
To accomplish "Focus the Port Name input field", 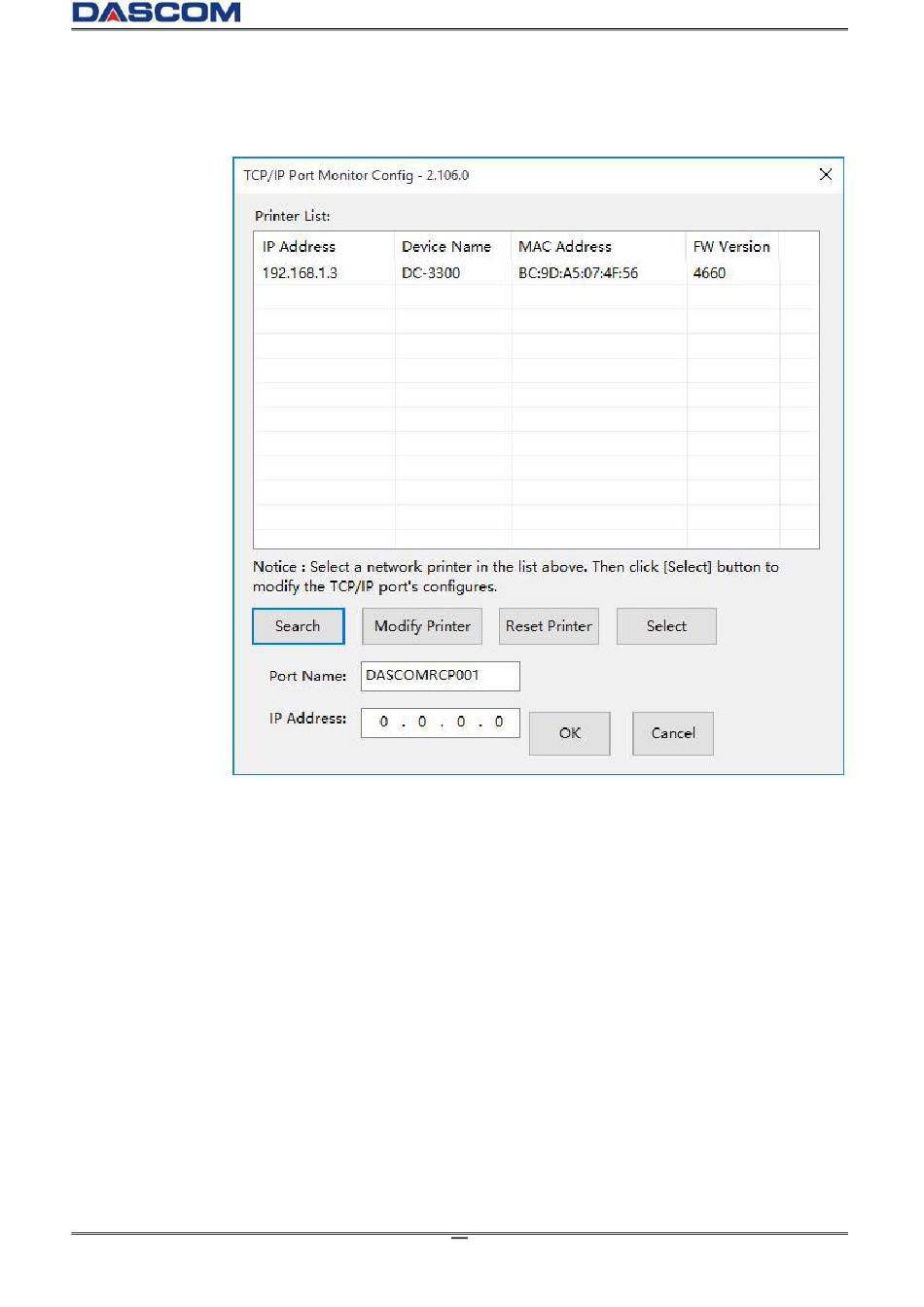I will pyautogui.click(x=441, y=676).
